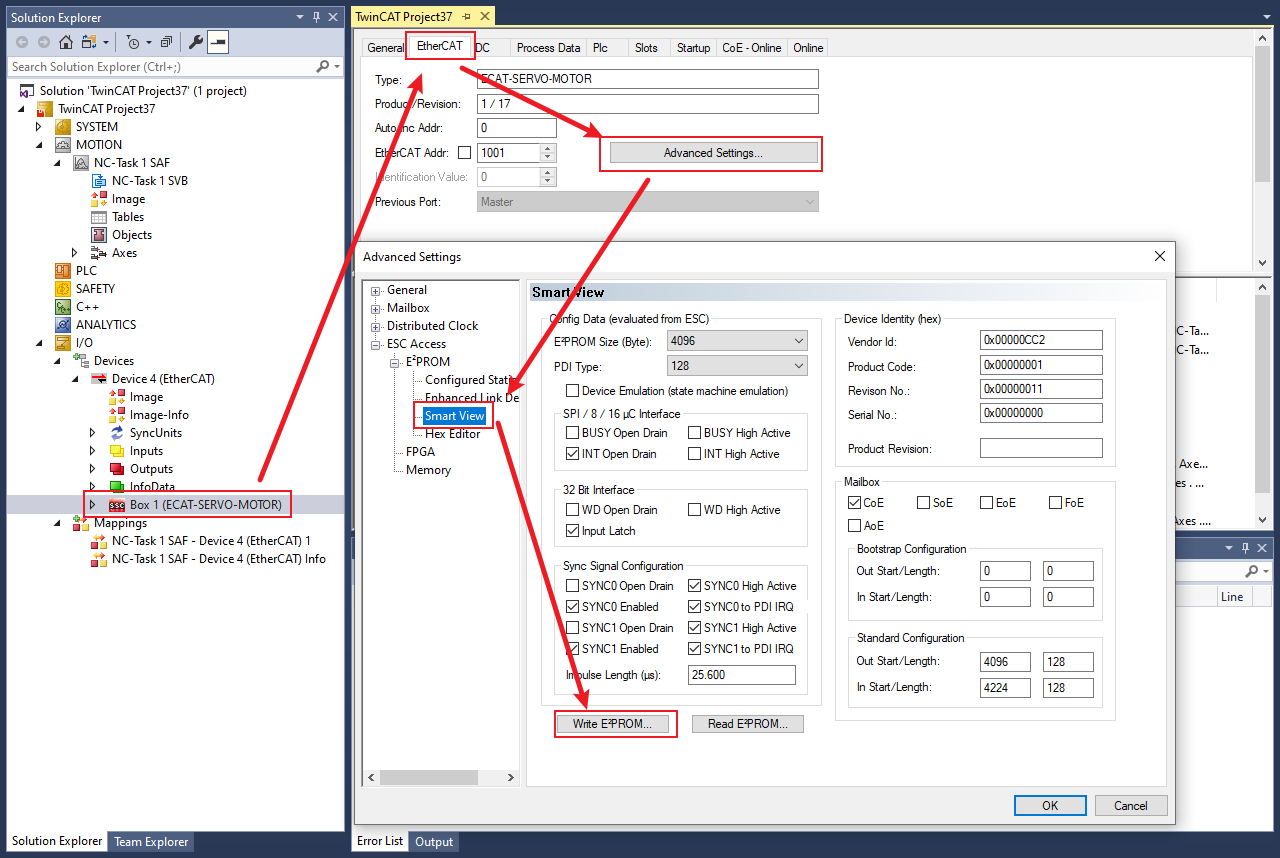
Task: Switch to the Slots tab
Action: point(647,47)
